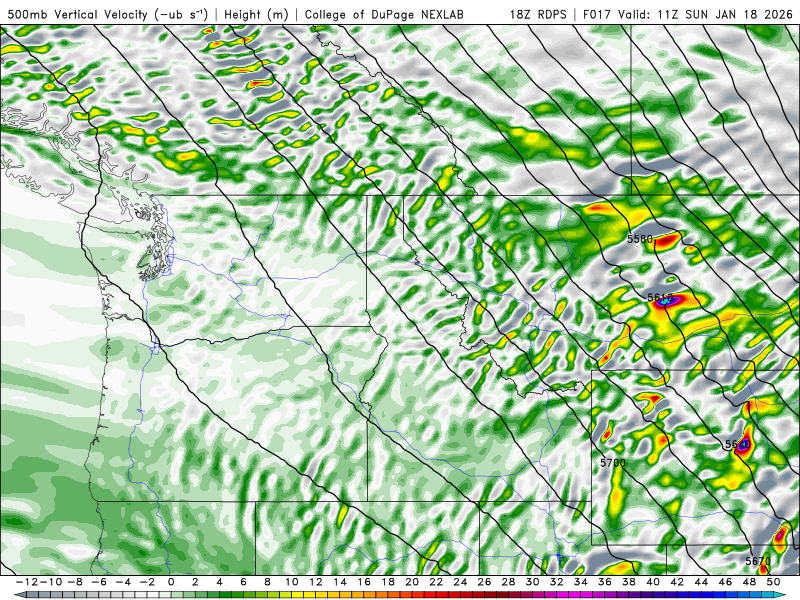
Task: Click the 5640 contour label
Action: click(738, 444)
